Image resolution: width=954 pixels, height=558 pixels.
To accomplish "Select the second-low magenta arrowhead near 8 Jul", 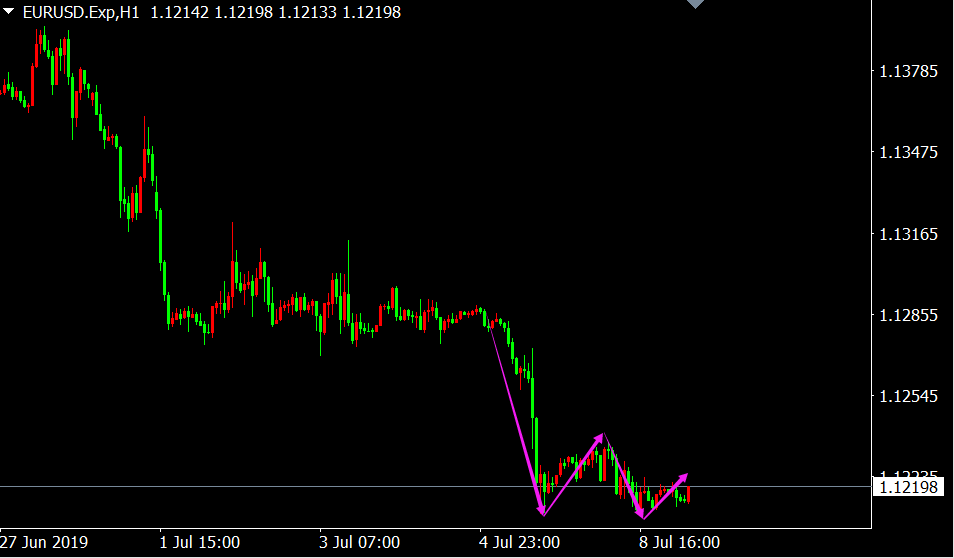I will click(x=640, y=514).
